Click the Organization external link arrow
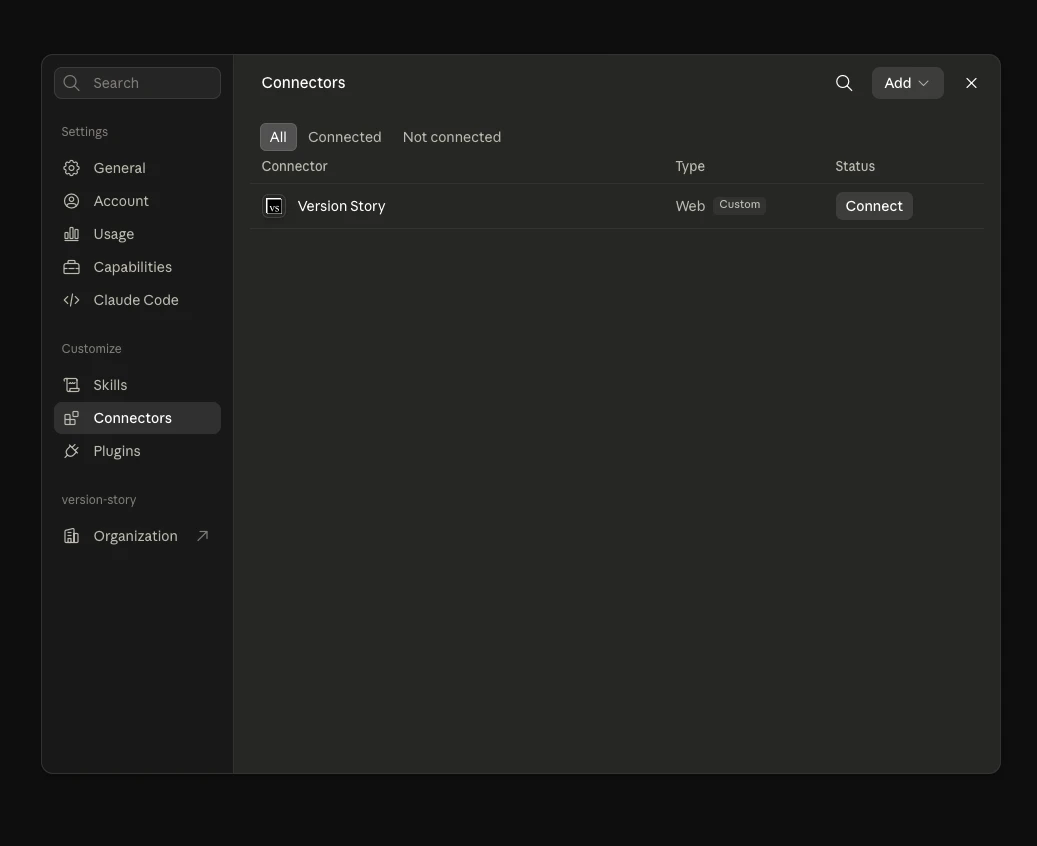This screenshot has height=846, width=1037. click(203, 536)
